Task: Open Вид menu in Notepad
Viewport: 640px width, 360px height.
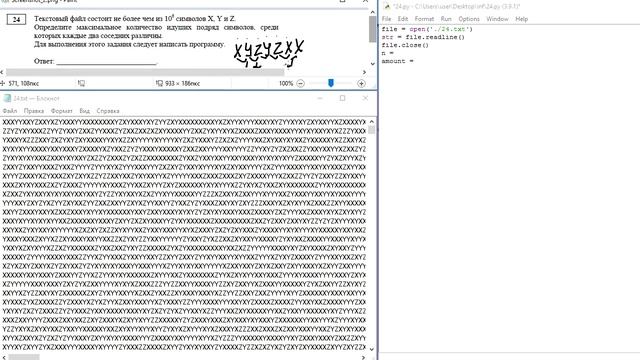Action: click(x=84, y=111)
